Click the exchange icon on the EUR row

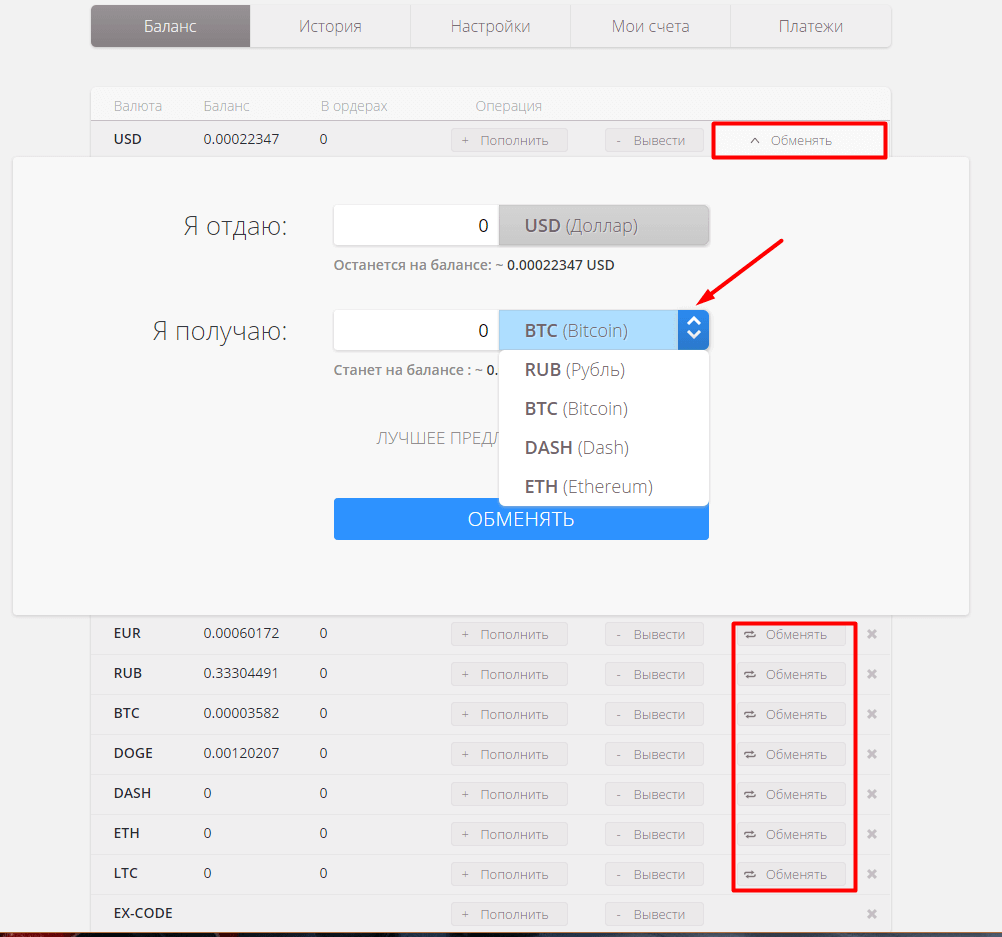748,633
